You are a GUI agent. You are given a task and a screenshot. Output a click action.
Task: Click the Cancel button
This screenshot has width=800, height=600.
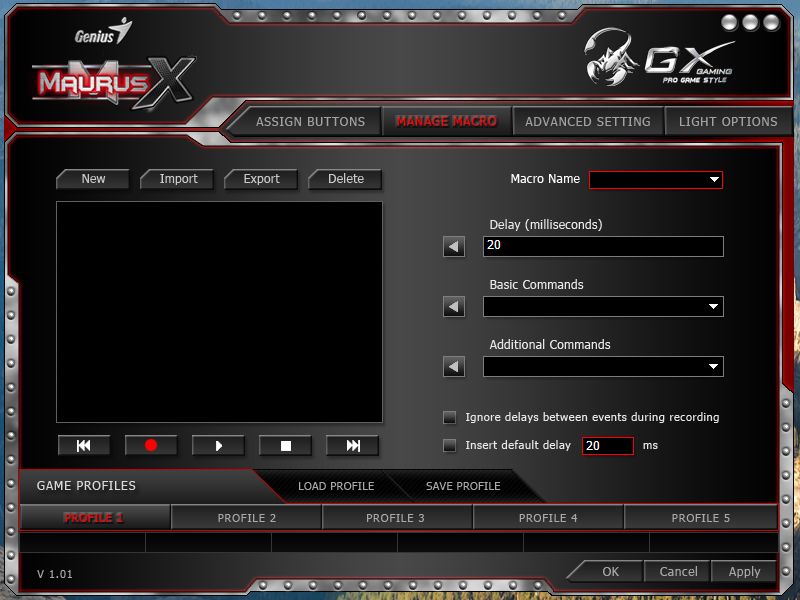tap(678, 571)
